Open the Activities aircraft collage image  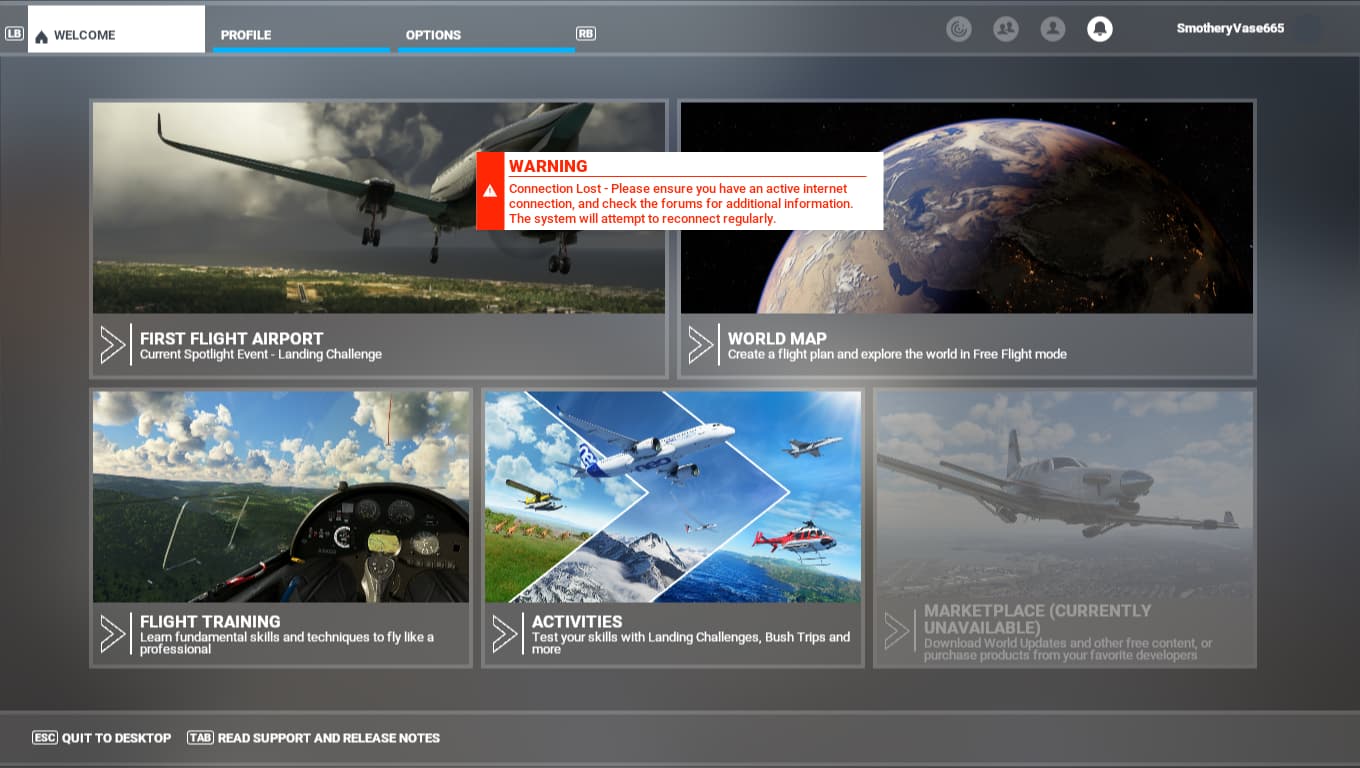click(x=673, y=497)
